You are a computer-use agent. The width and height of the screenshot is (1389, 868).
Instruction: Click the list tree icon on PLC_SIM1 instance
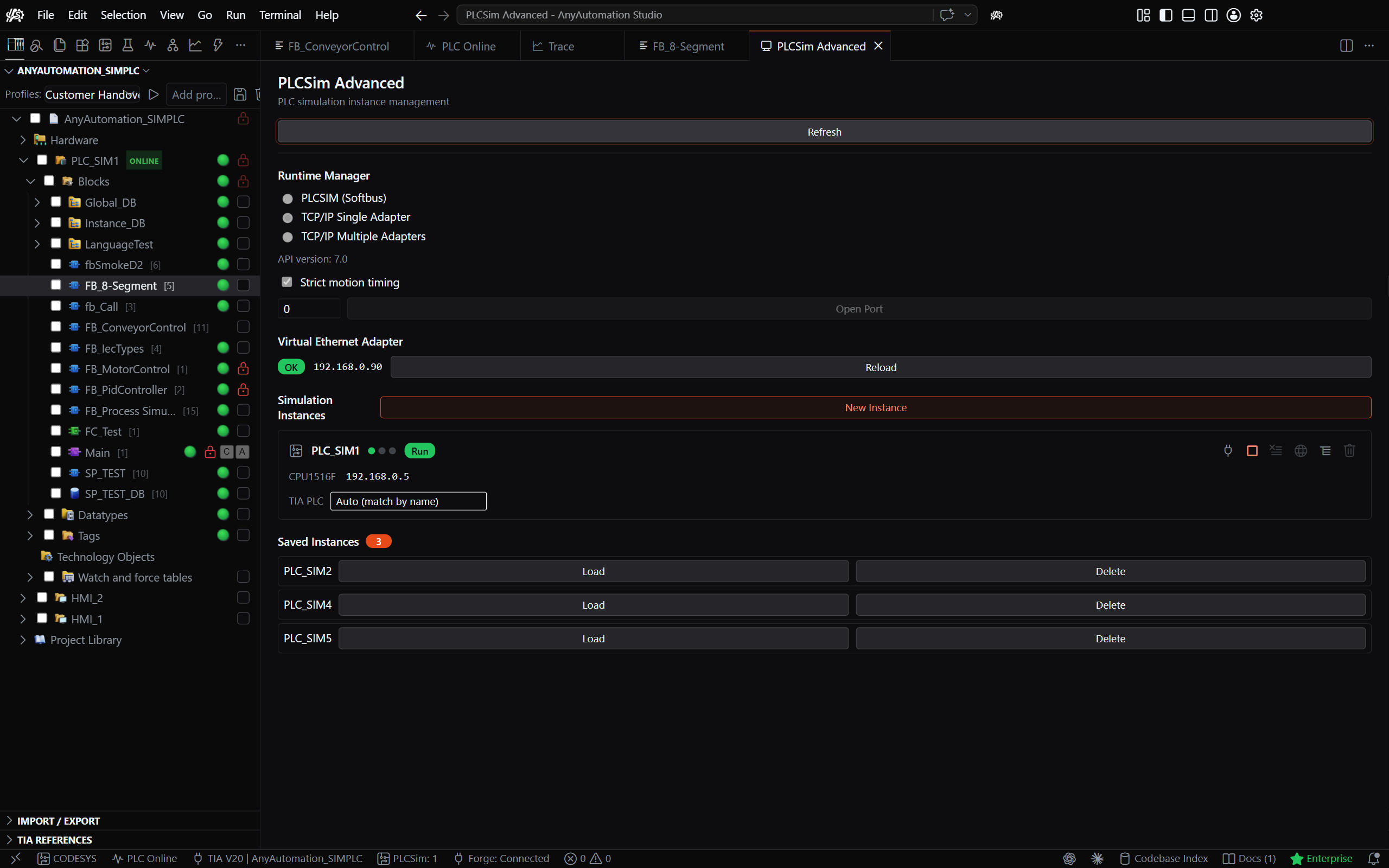1326,451
